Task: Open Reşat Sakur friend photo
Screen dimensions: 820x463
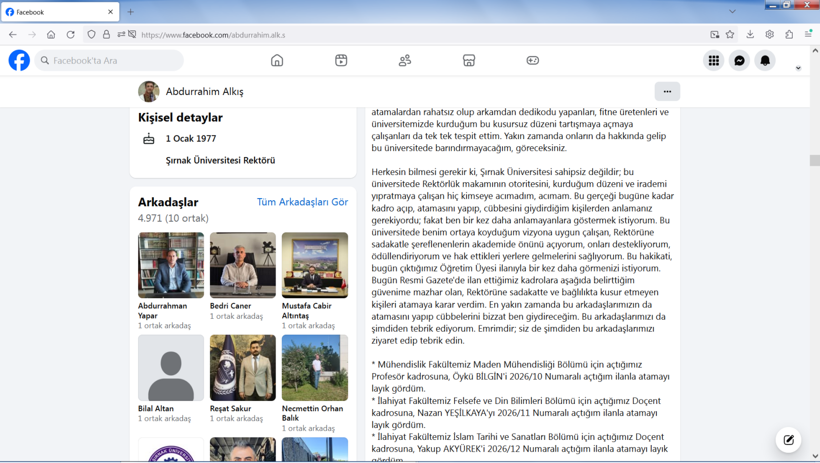Action: click(243, 368)
